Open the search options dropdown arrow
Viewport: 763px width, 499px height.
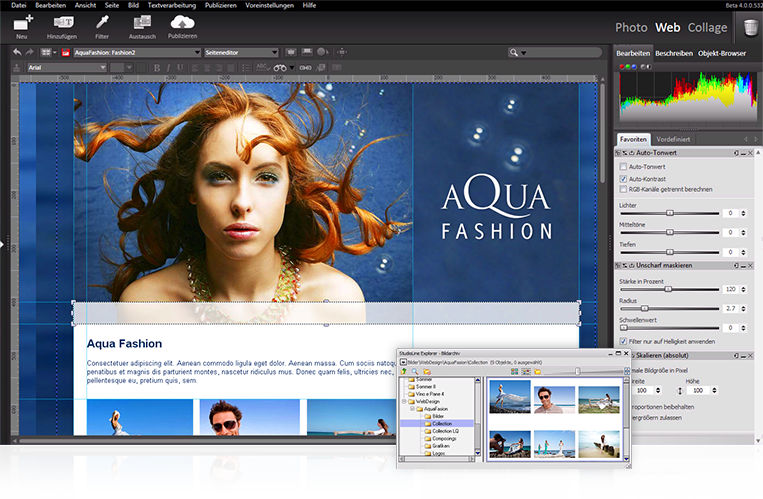tap(524, 53)
